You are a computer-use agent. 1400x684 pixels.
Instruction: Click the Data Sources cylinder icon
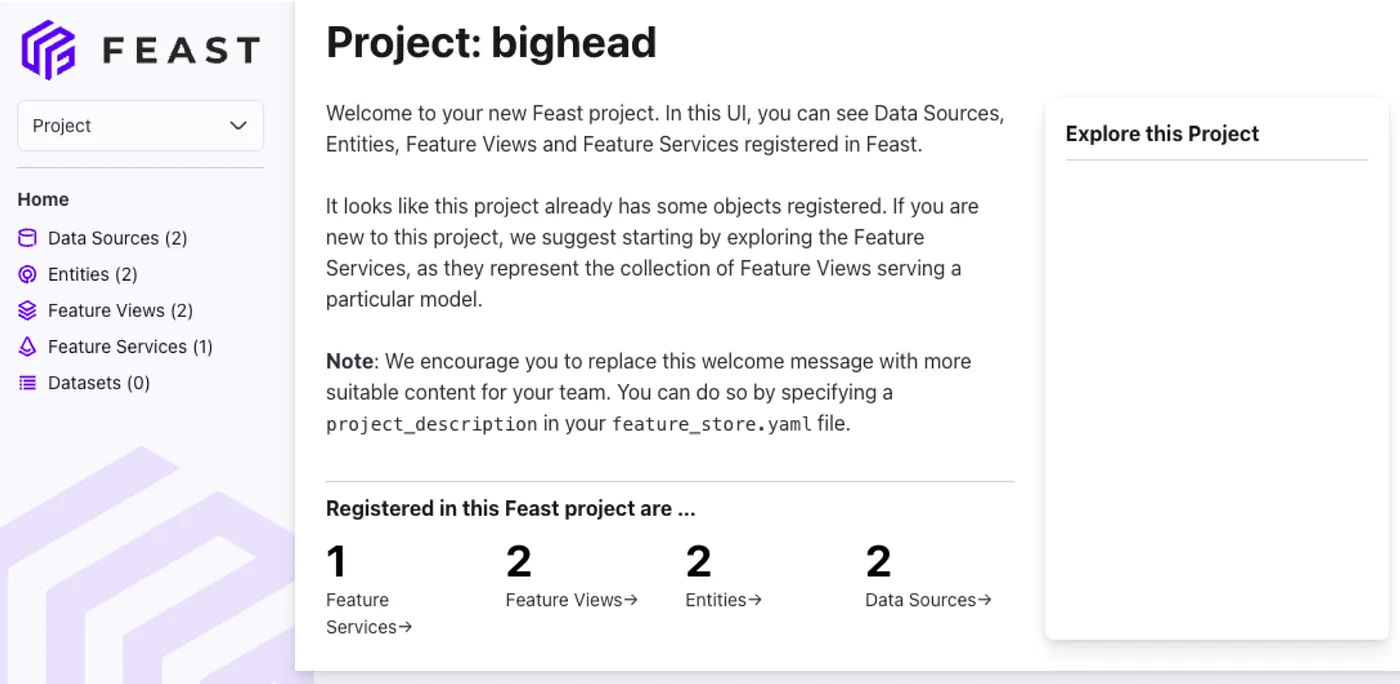click(x=27, y=238)
